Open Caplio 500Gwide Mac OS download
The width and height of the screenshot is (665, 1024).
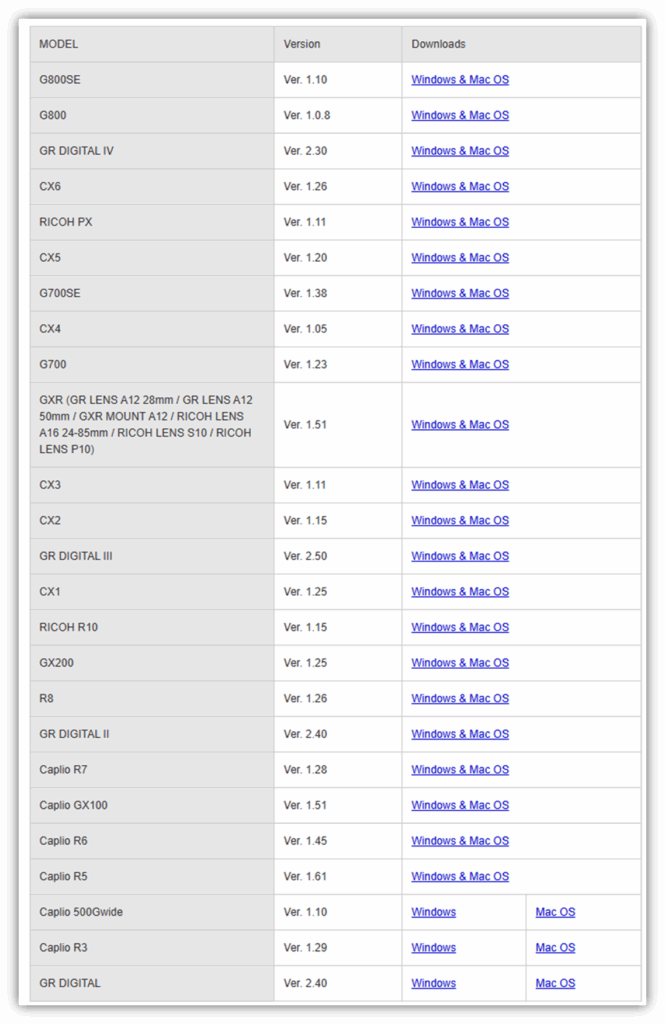(555, 912)
